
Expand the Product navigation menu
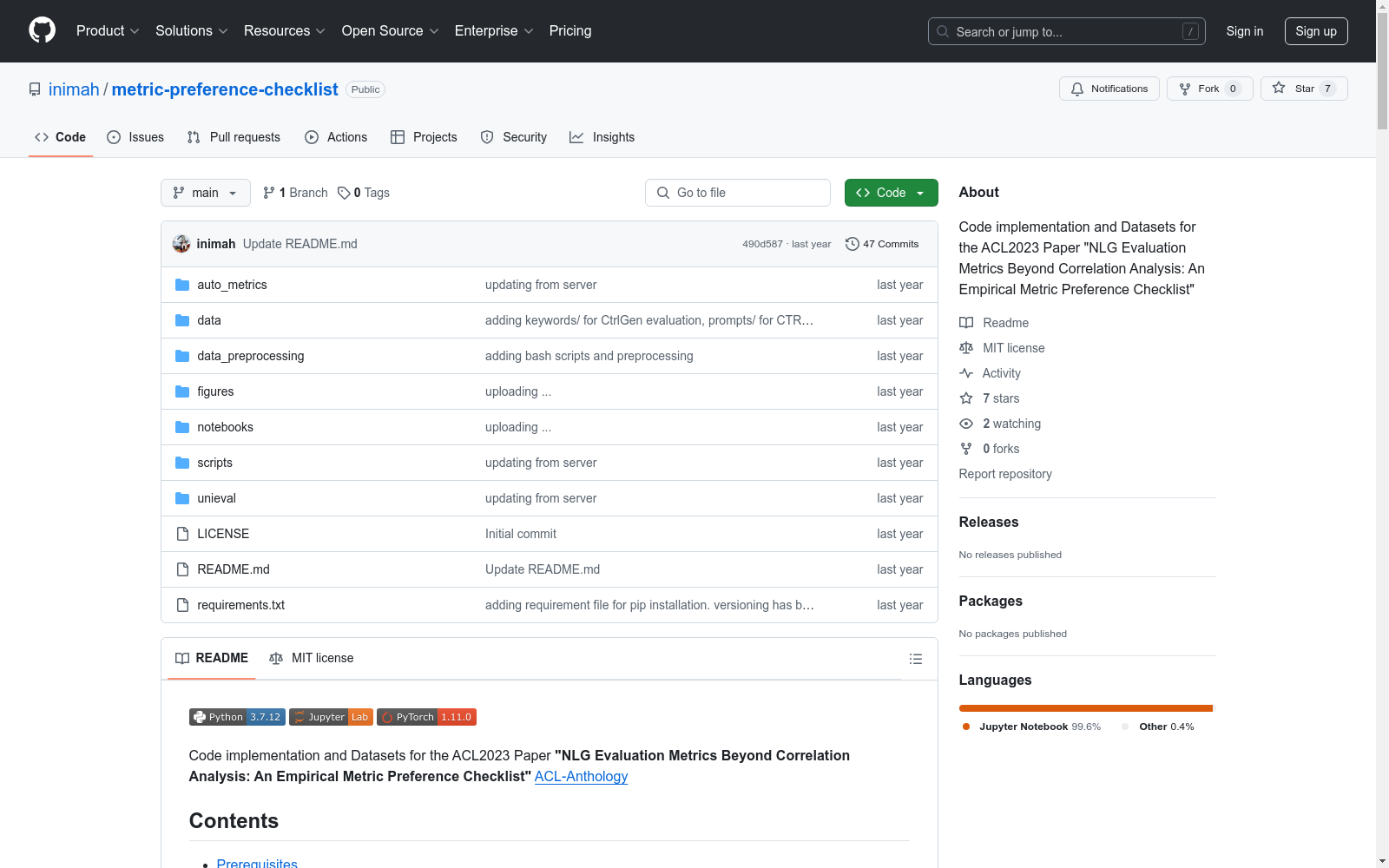click(x=108, y=30)
